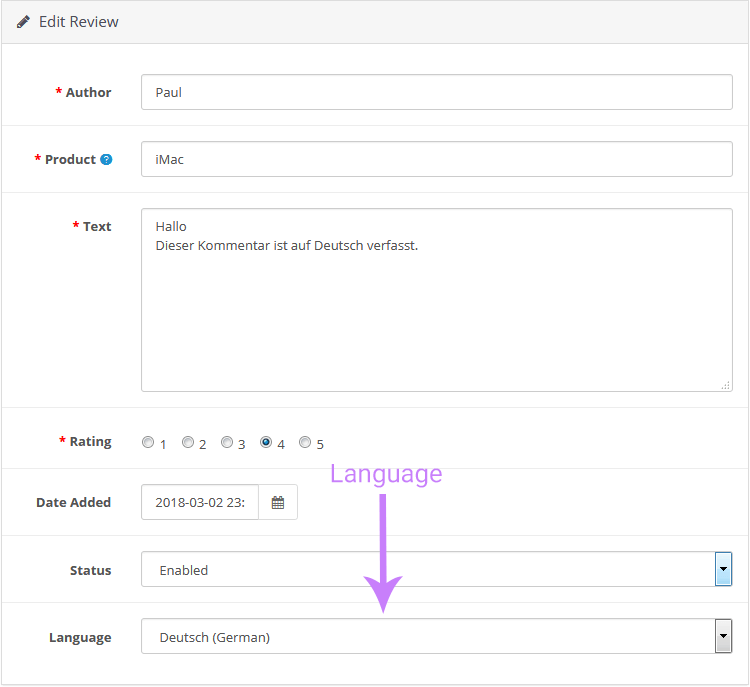This screenshot has width=750, height=687.
Task: Click the Edit Review heading
Action: [x=78, y=22]
